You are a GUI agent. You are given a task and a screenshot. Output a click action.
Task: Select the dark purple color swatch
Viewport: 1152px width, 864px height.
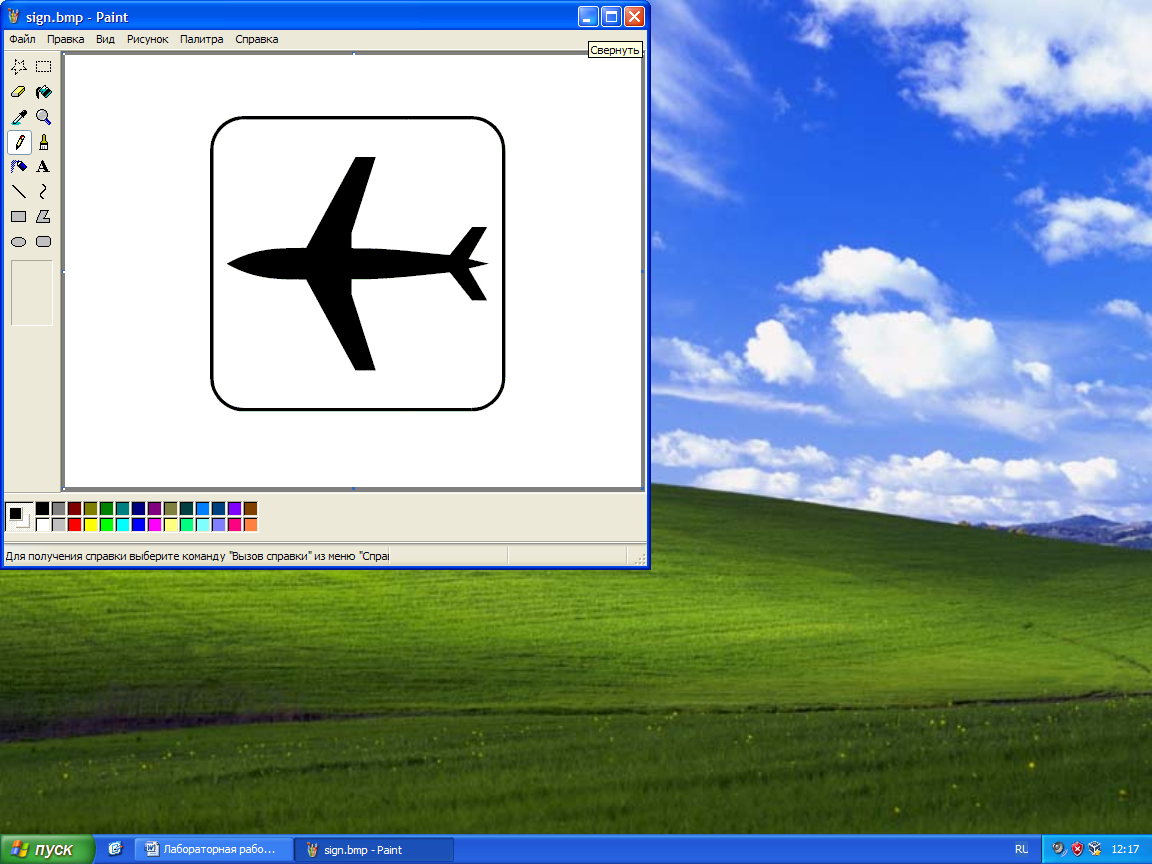(154, 508)
